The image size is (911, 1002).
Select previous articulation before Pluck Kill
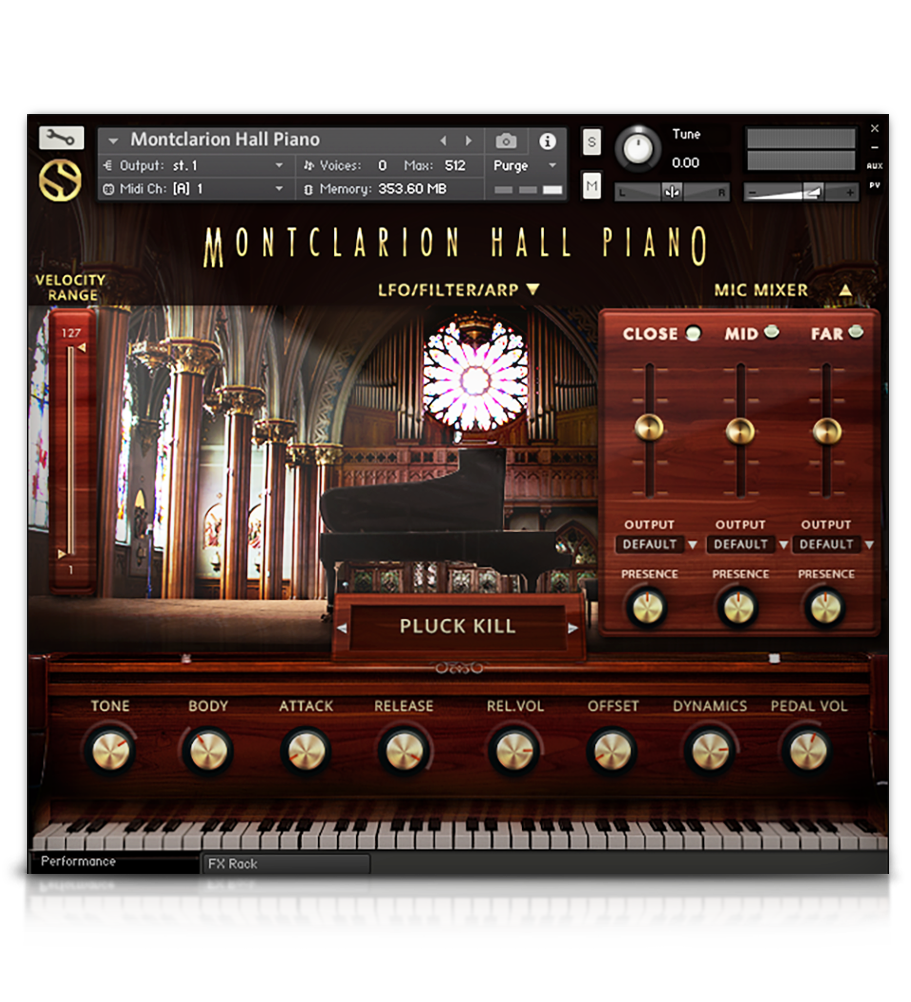pos(342,628)
